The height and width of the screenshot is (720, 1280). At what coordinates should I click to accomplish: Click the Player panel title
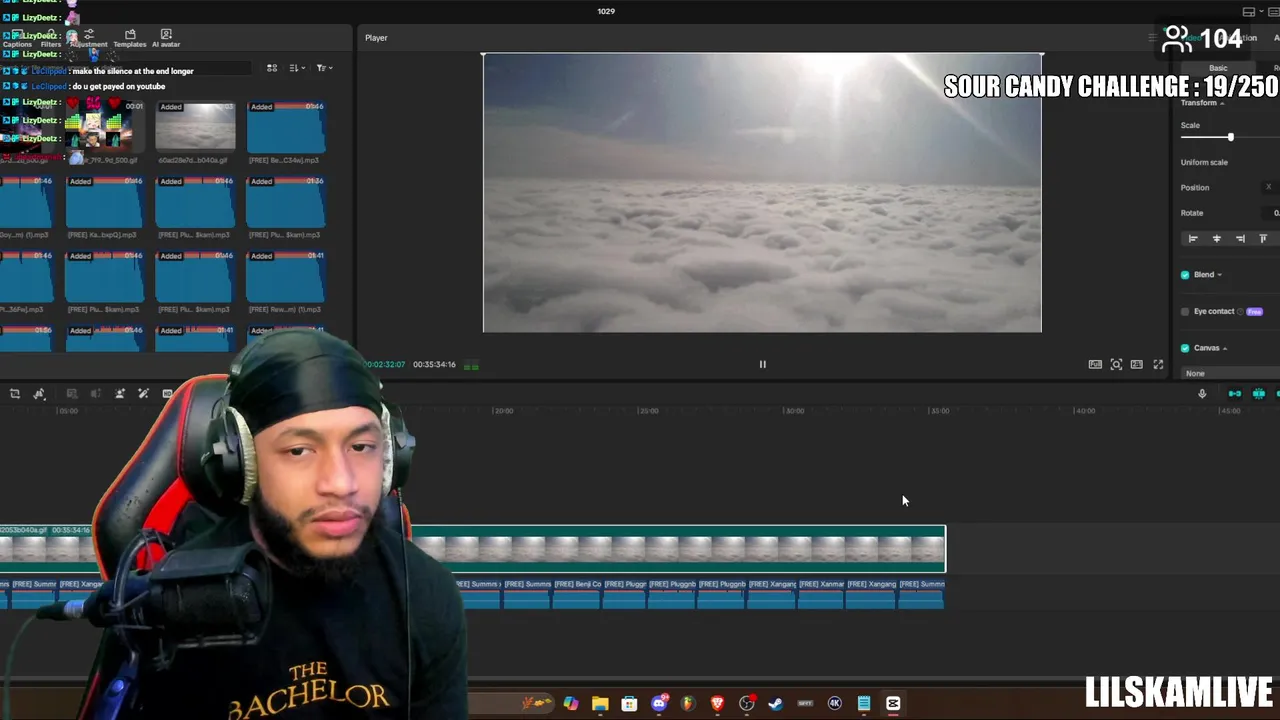pos(376,38)
